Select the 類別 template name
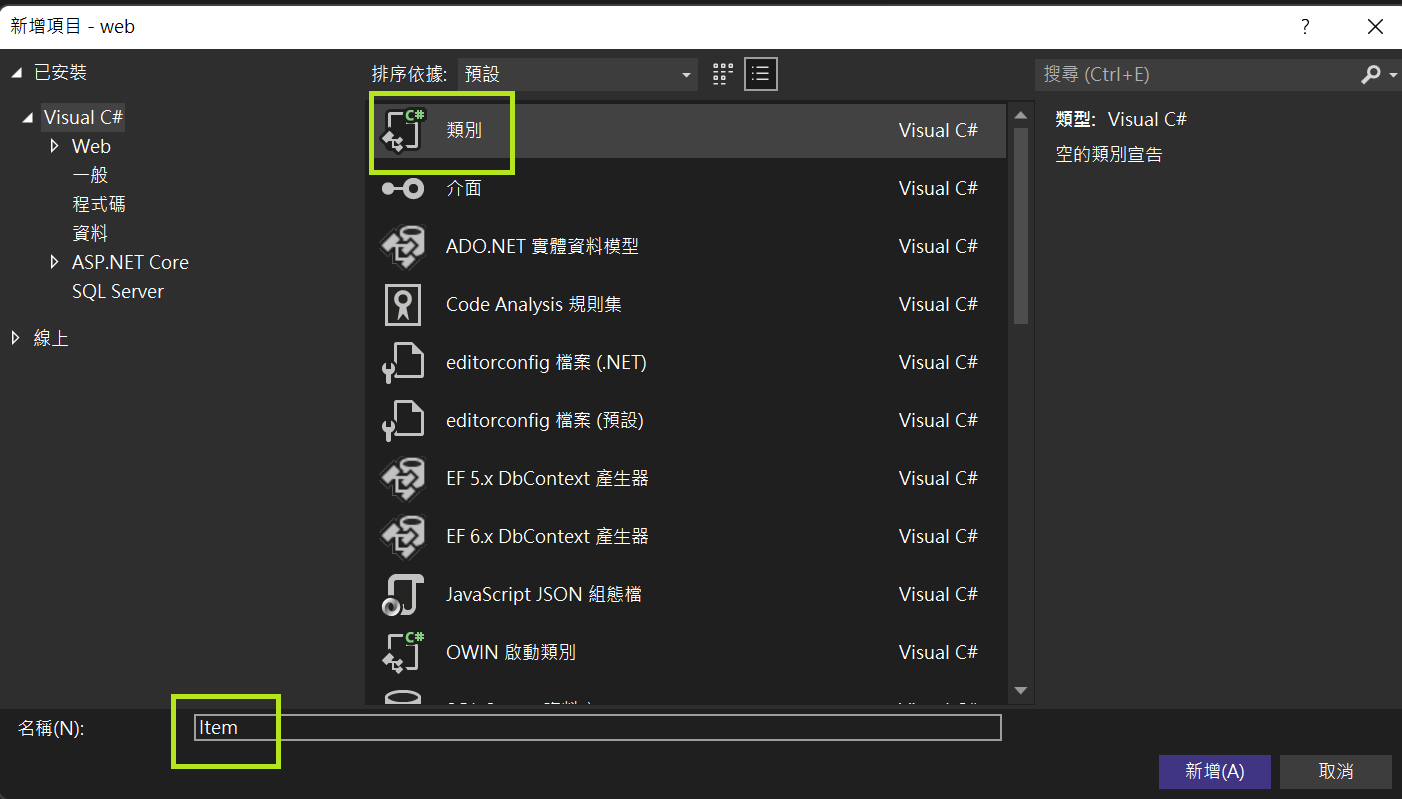Image resolution: width=1402 pixels, height=799 pixels. coord(464,130)
